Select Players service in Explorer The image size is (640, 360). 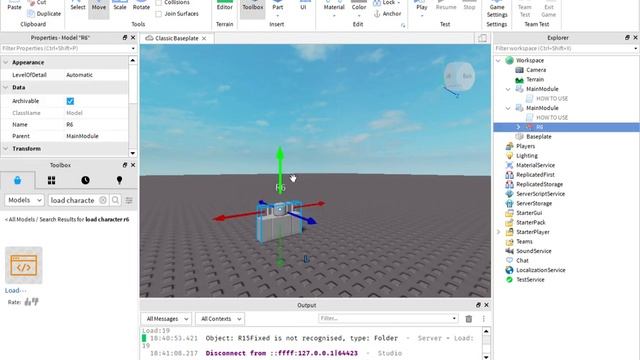point(525,146)
